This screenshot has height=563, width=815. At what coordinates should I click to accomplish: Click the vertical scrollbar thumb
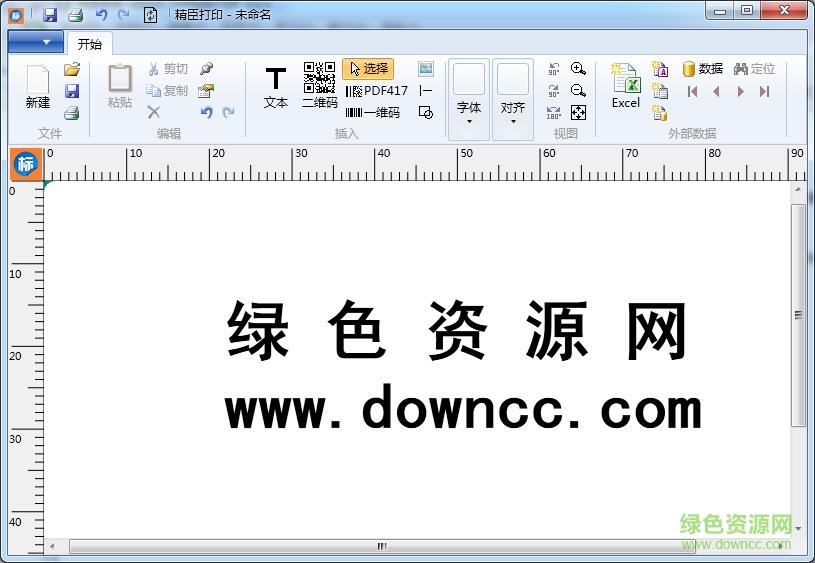pos(798,315)
